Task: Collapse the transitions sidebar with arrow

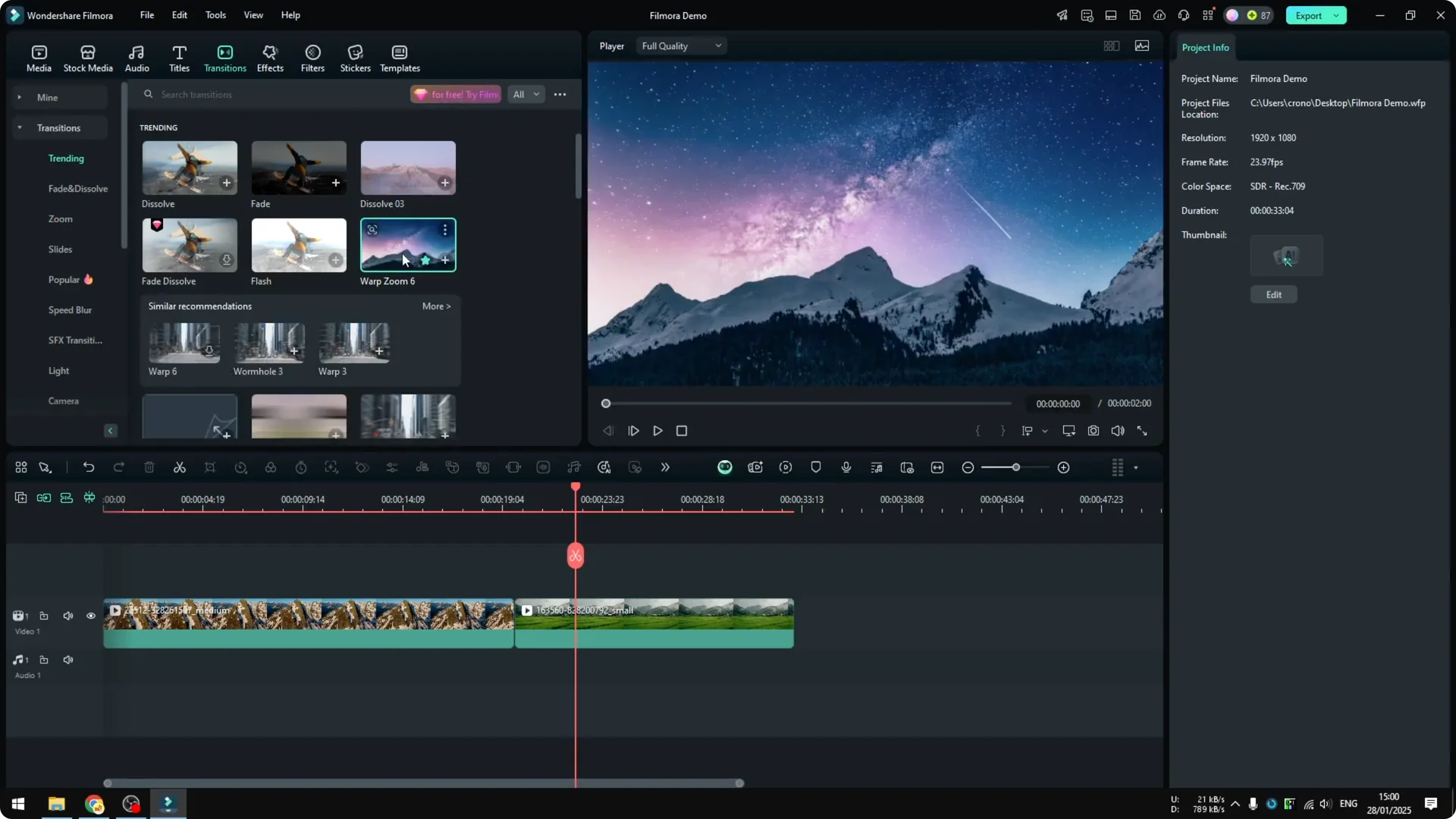Action: (x=110, y=431)
